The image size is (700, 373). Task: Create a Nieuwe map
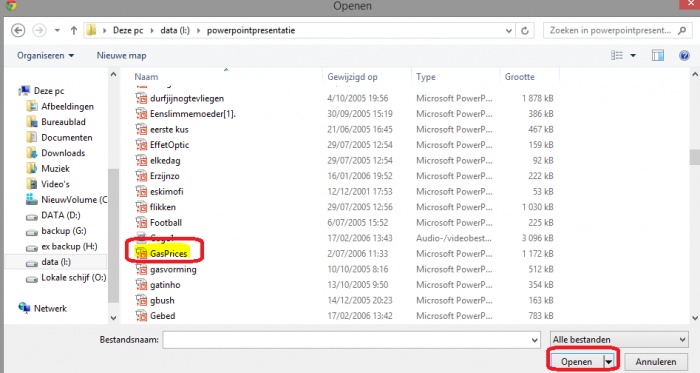click(x=121, y=56)
